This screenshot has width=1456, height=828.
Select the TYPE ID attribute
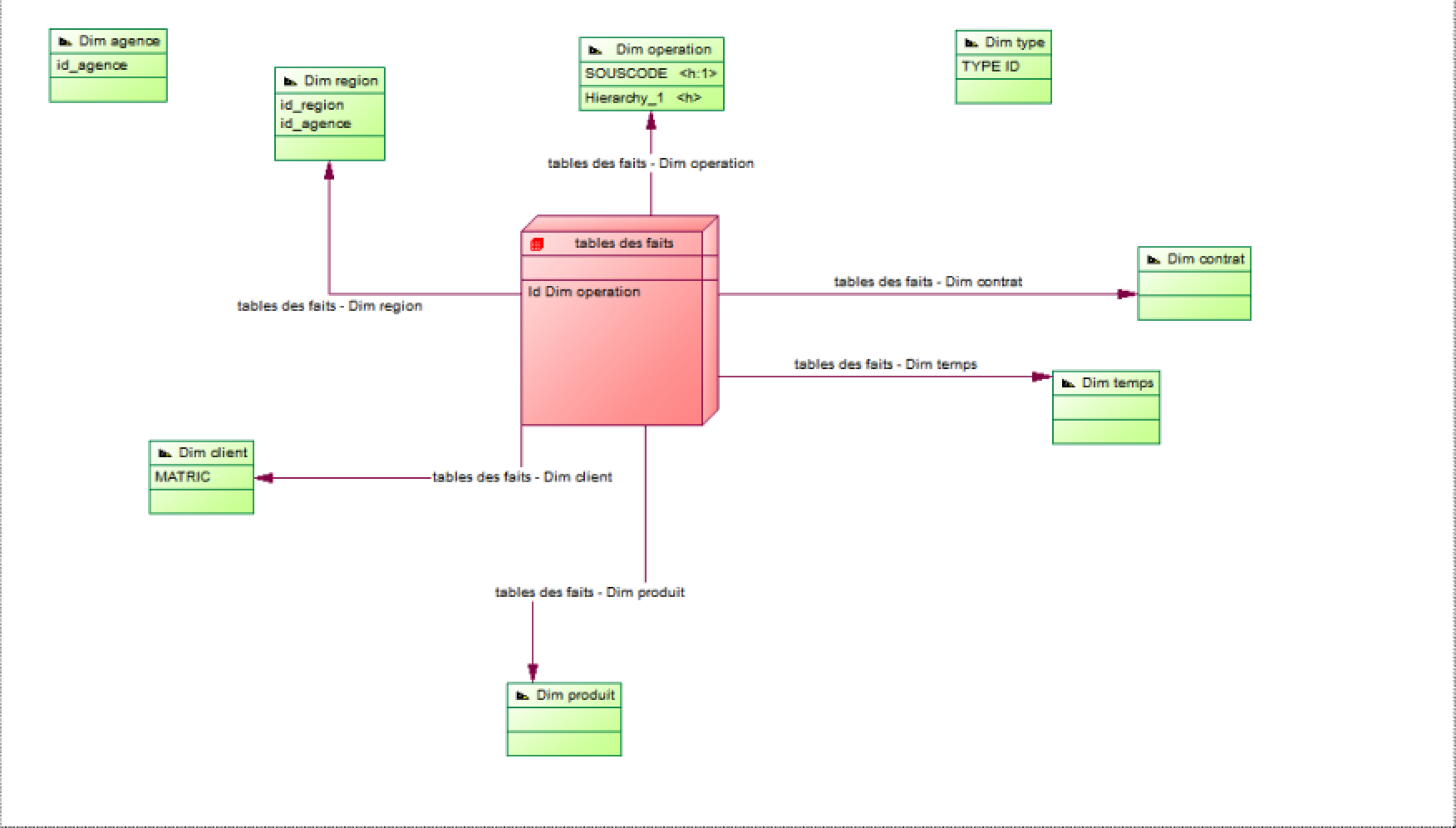pyautogui.click(x=991, y=66)
